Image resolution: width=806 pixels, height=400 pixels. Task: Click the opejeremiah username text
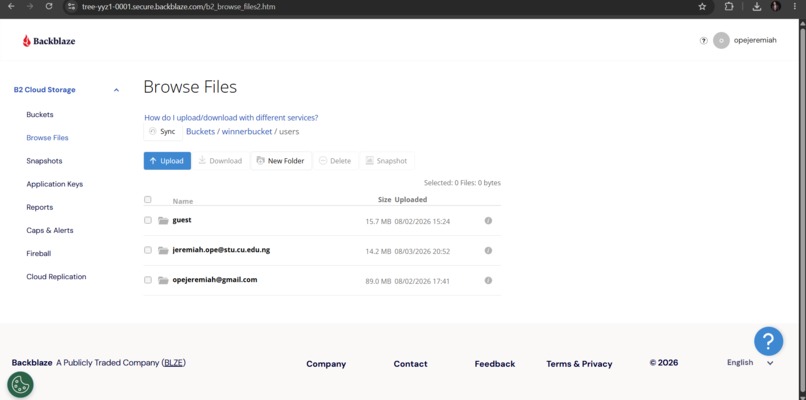pyautogui.click(x=755, y=41)
